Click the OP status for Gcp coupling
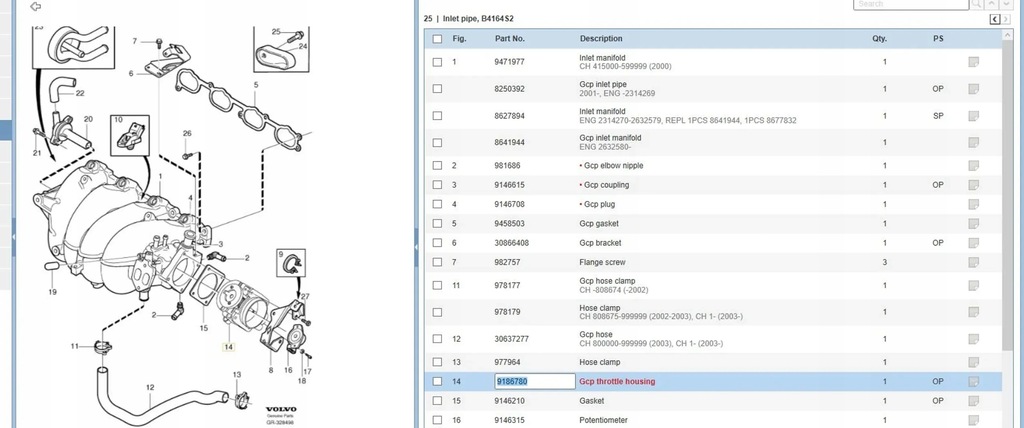 click(938, 185)
